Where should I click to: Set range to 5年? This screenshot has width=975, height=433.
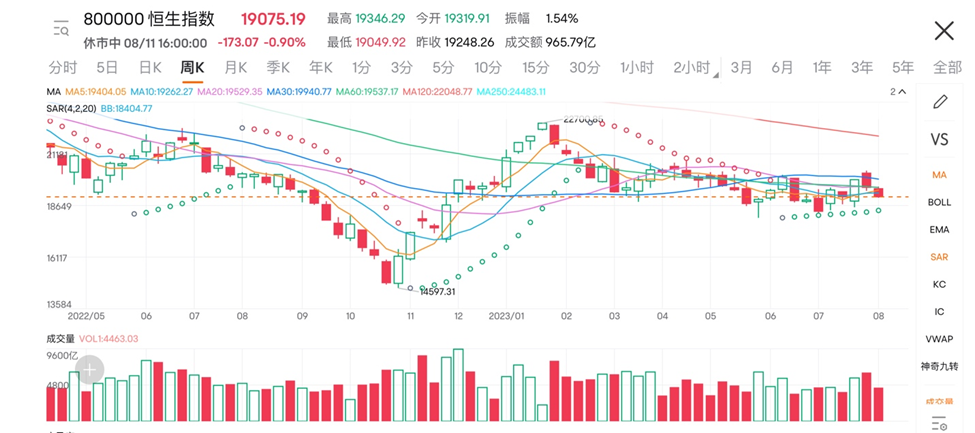(903, 67)
